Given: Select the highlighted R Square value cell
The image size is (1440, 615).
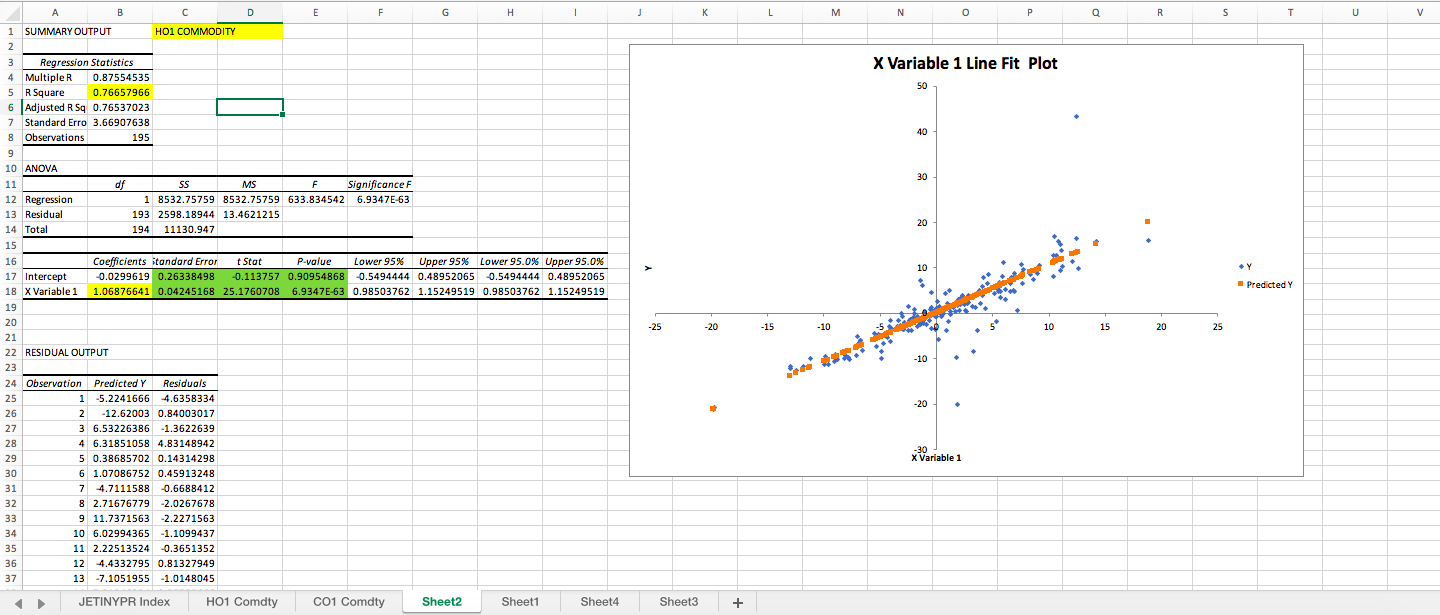Looking at the screenshot, I should click(120, 92).
